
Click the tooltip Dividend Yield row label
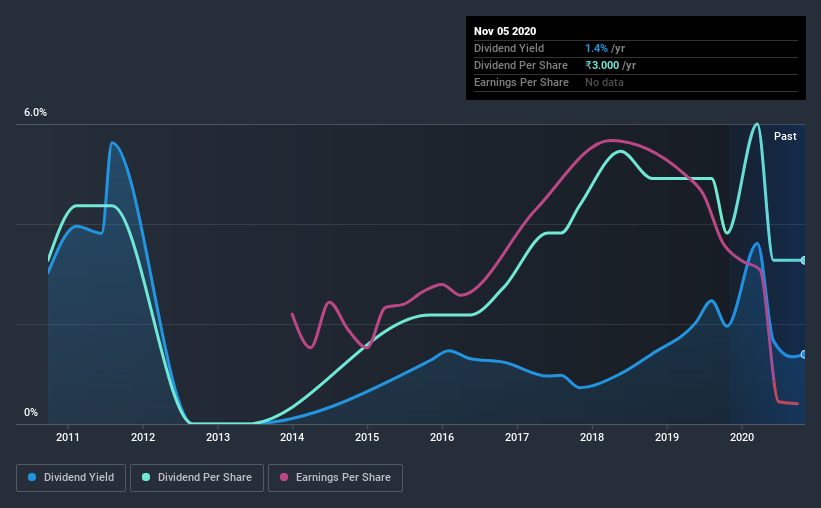pos(509,48)
